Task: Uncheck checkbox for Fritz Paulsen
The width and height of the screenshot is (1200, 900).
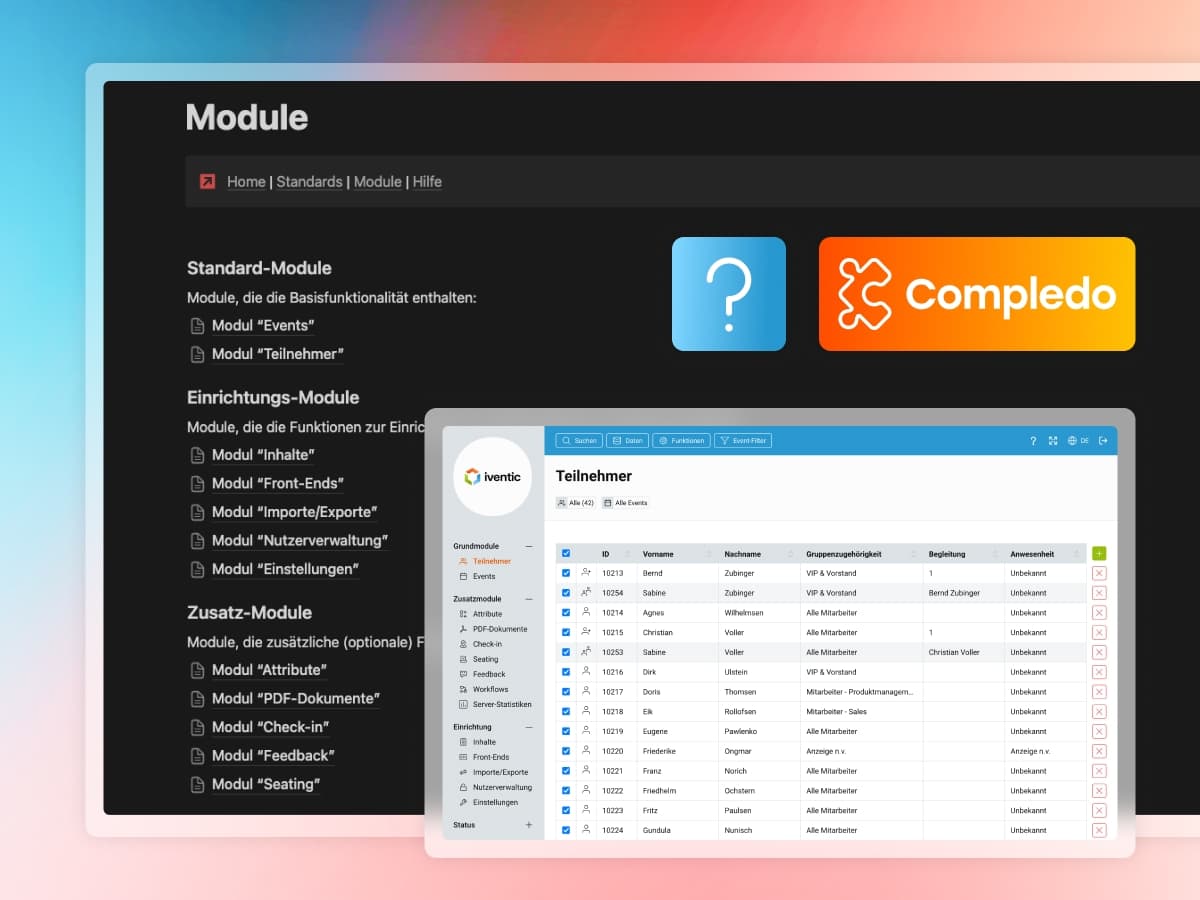Action: 566,810
